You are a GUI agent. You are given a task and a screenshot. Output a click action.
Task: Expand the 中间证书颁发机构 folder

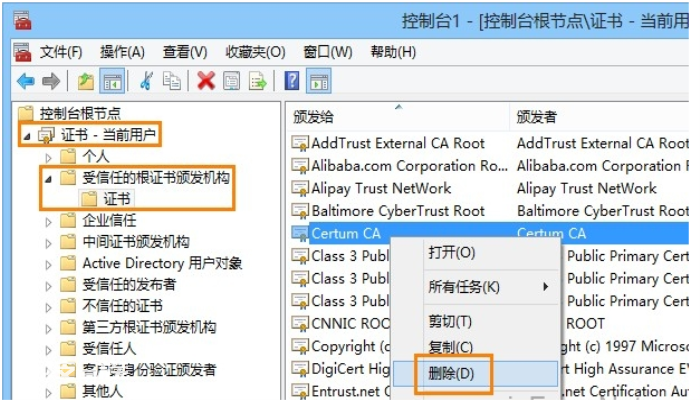(49, 243)
